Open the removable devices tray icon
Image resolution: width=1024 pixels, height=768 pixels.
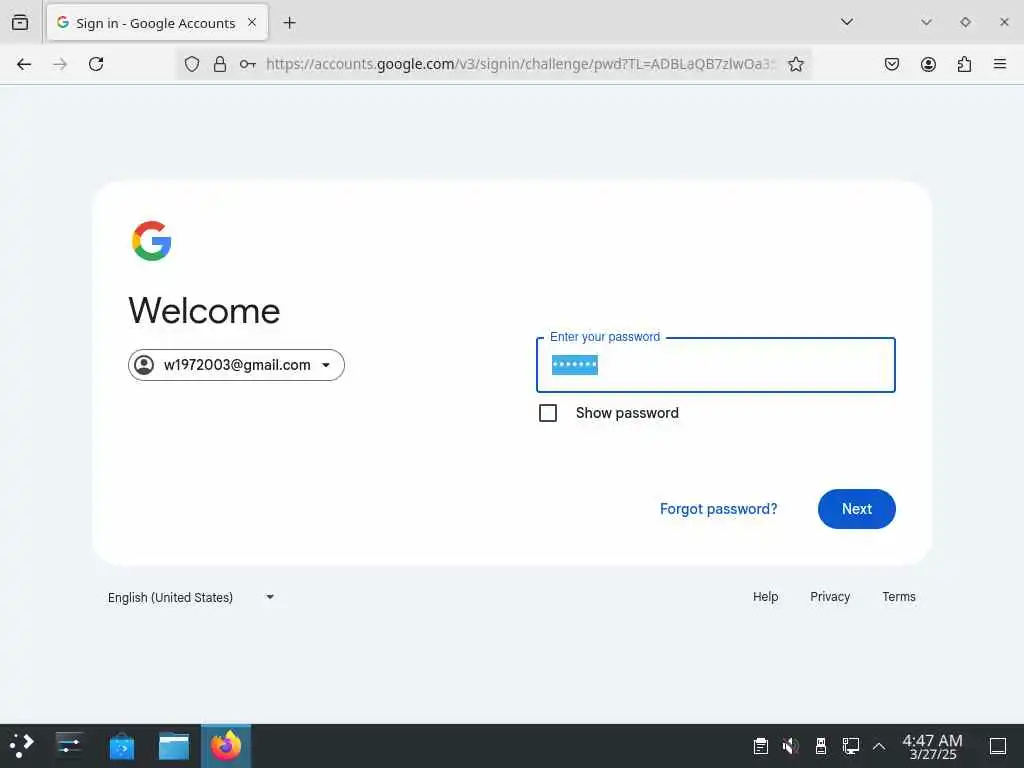point(821,746)
